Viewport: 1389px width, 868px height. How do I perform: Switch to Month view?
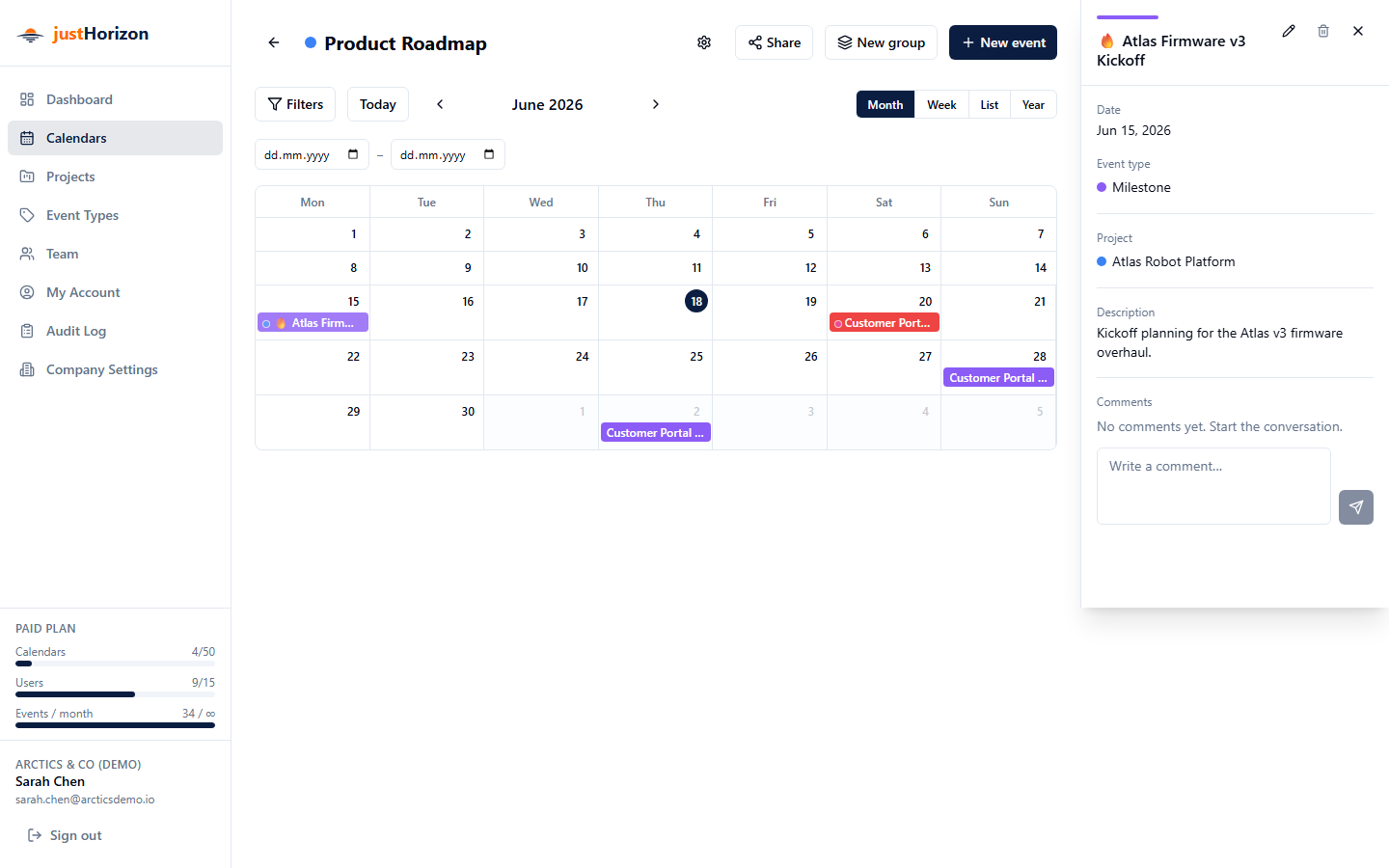click(885, 104)
